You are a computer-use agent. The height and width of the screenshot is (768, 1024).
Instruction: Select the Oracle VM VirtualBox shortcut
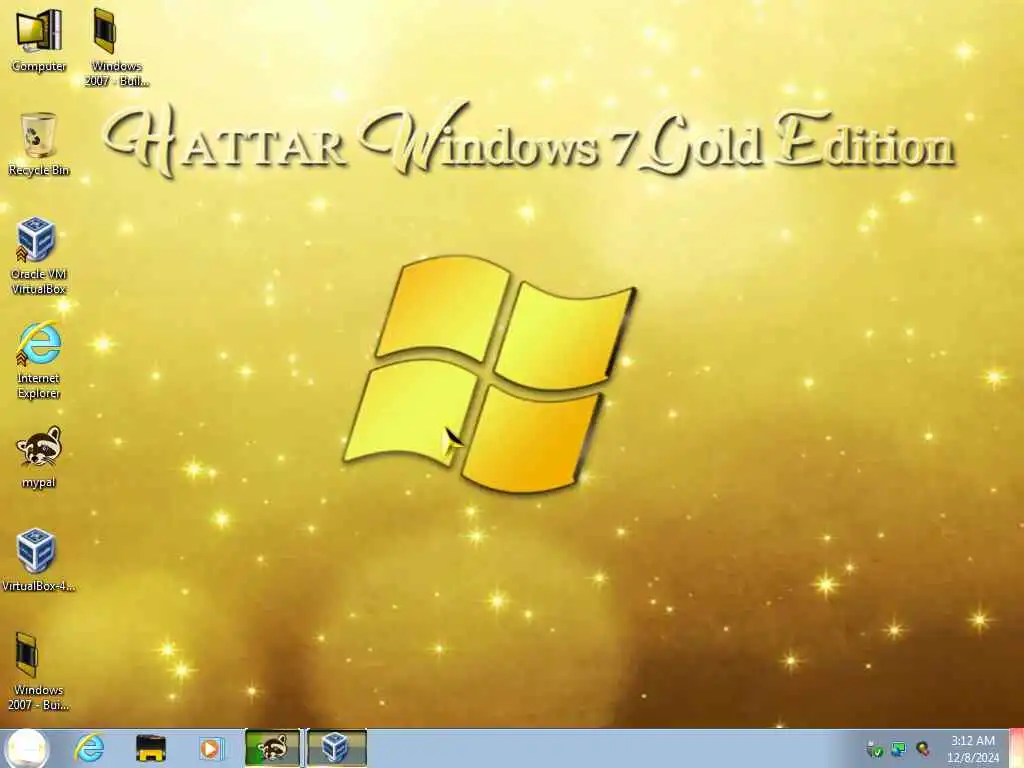tap(39, 256)
